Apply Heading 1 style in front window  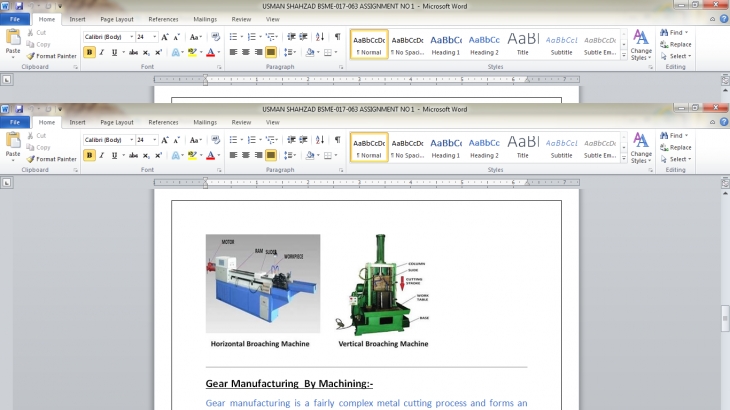point(446,148)
